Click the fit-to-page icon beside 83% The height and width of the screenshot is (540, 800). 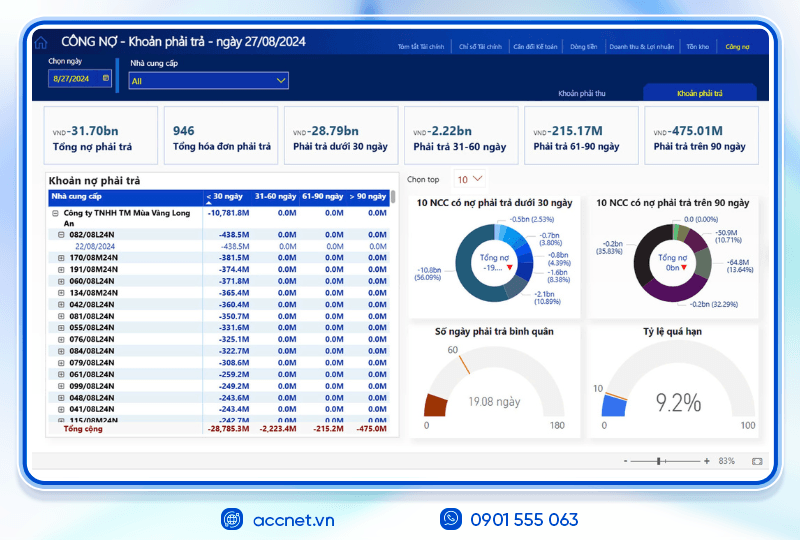tap(757, 461)
